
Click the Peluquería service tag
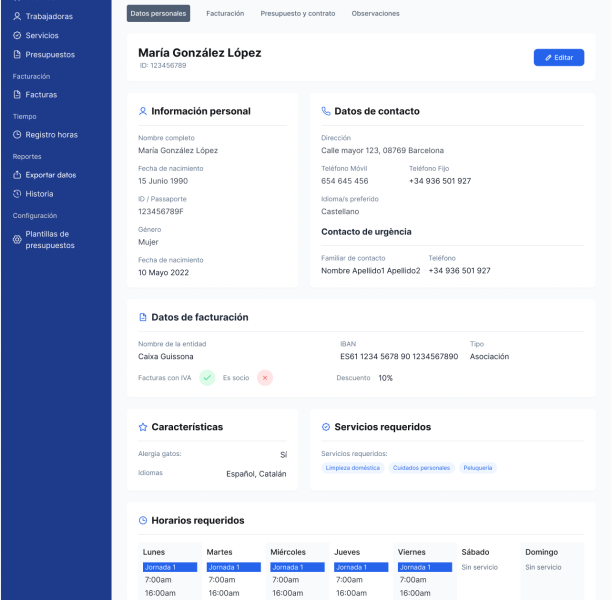tap(477, 468)
